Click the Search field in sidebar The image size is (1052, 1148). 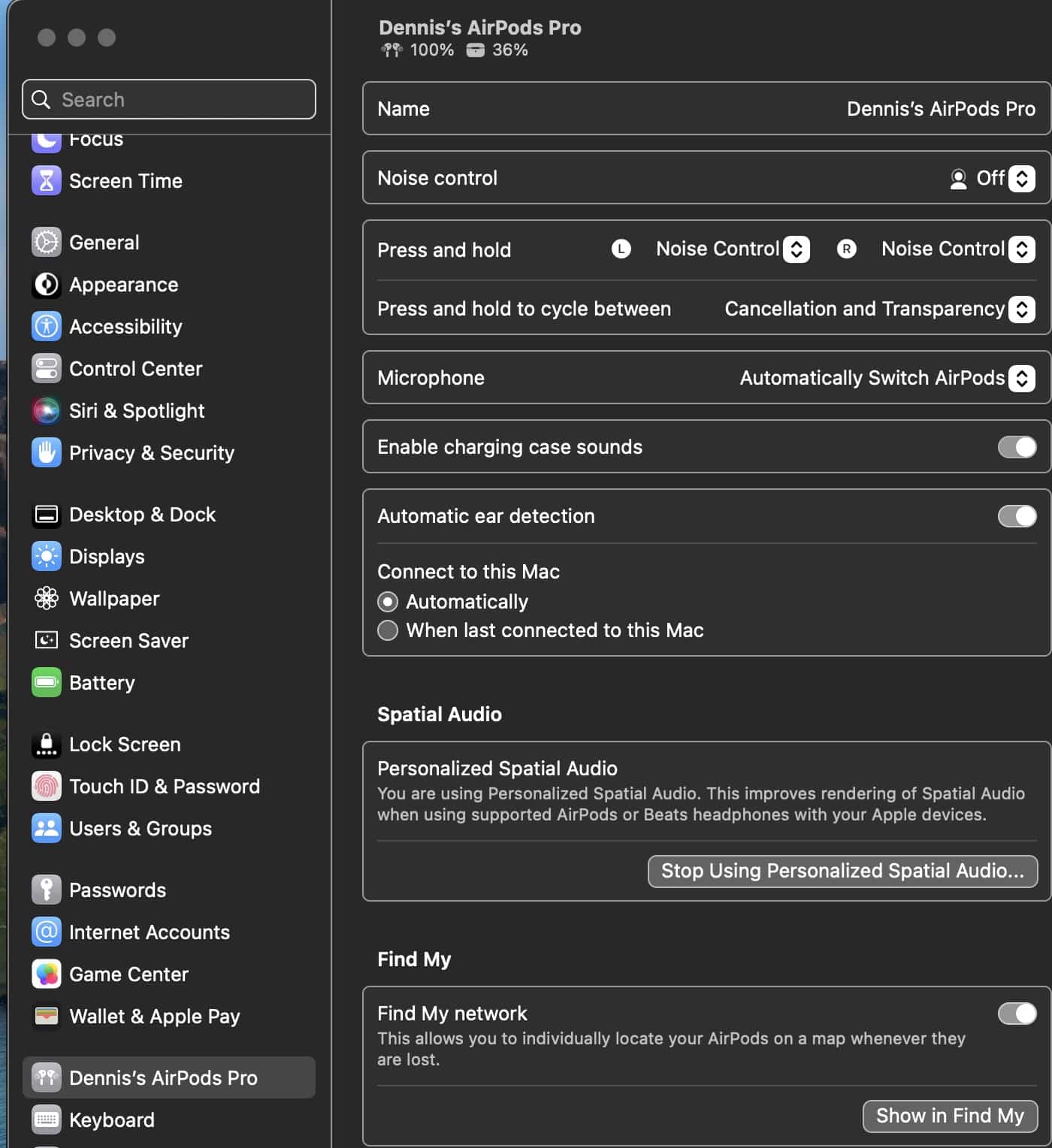(x=169, y=99)
